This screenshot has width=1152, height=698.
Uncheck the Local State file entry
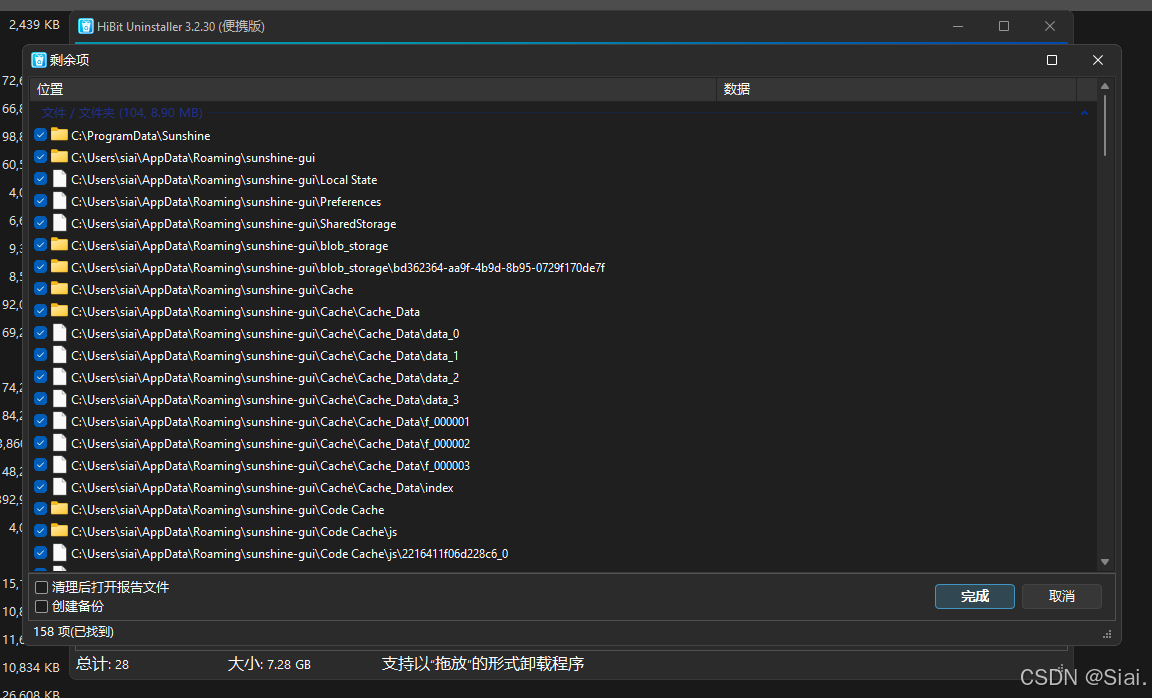[x=40, y=179]
